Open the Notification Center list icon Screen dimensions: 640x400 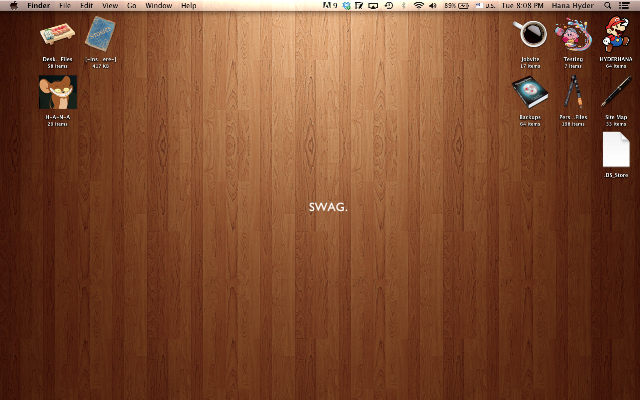tap(624, 5)
